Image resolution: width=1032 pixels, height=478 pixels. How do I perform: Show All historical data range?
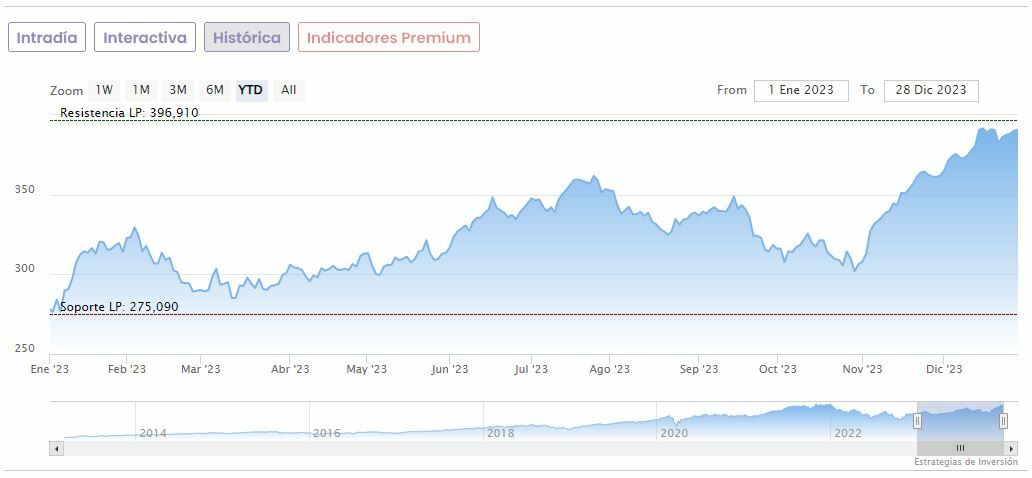289,90
